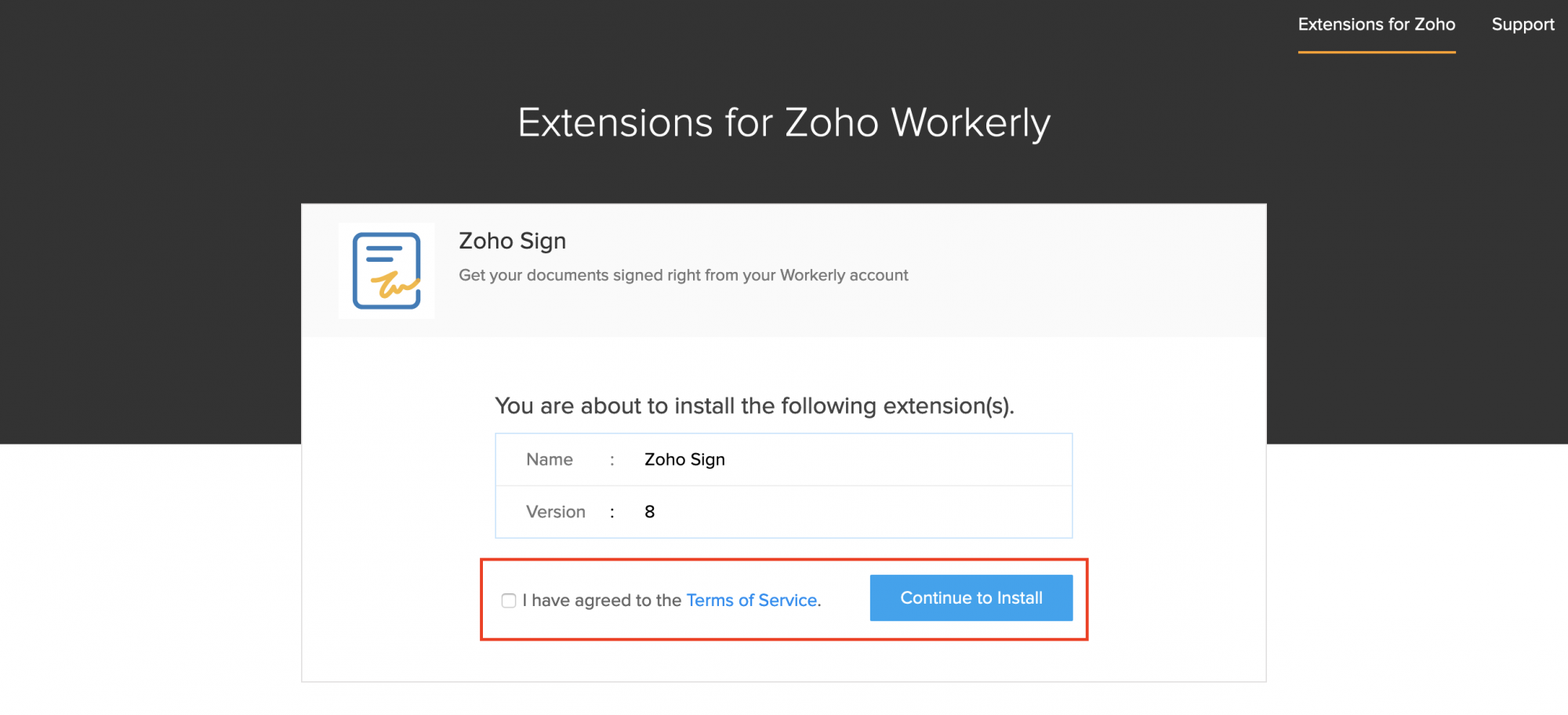Click the colon separator in the Name row

612,459
